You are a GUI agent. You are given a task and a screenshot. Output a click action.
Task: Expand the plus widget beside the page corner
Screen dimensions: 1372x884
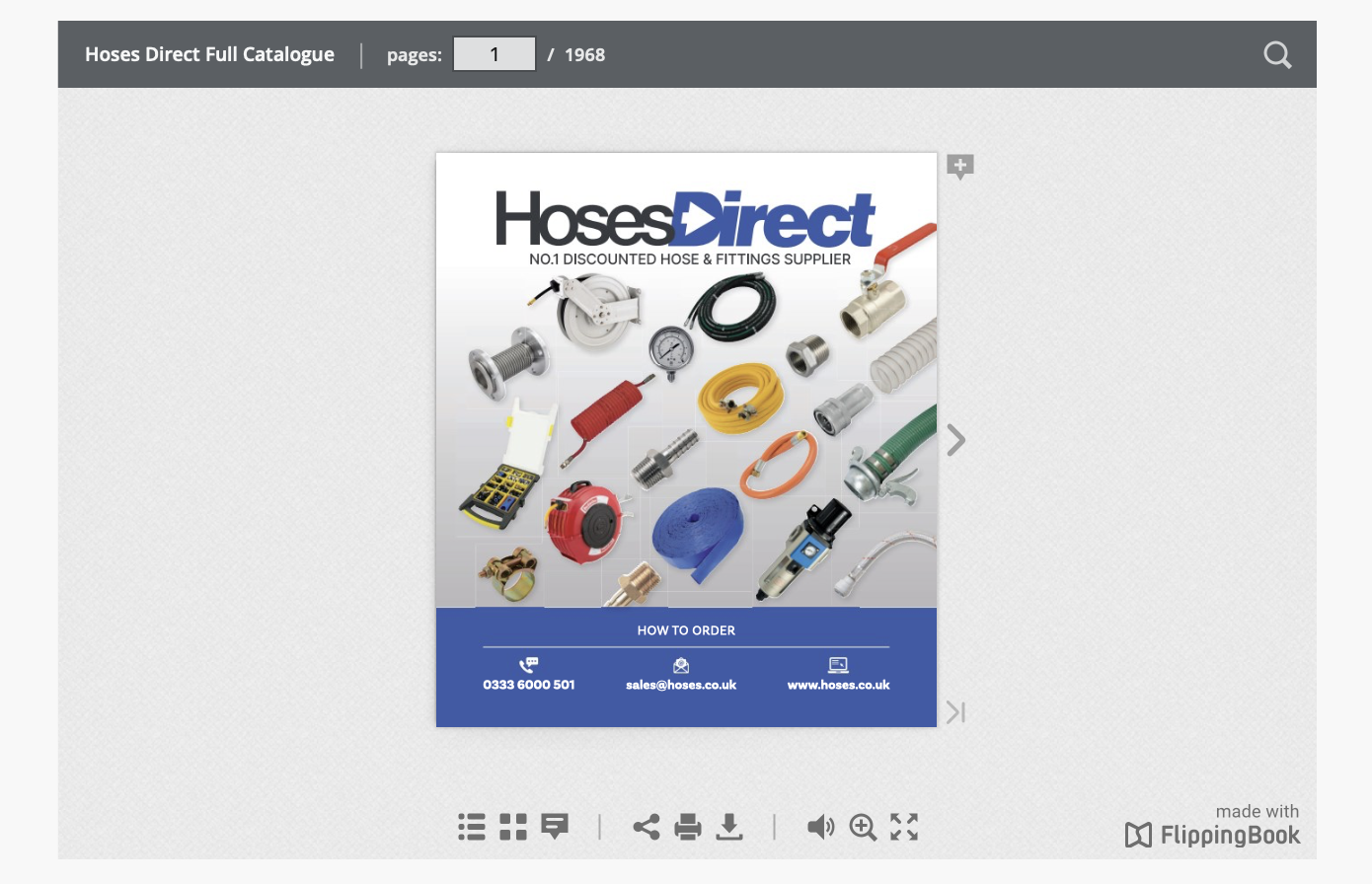point(959,166)
